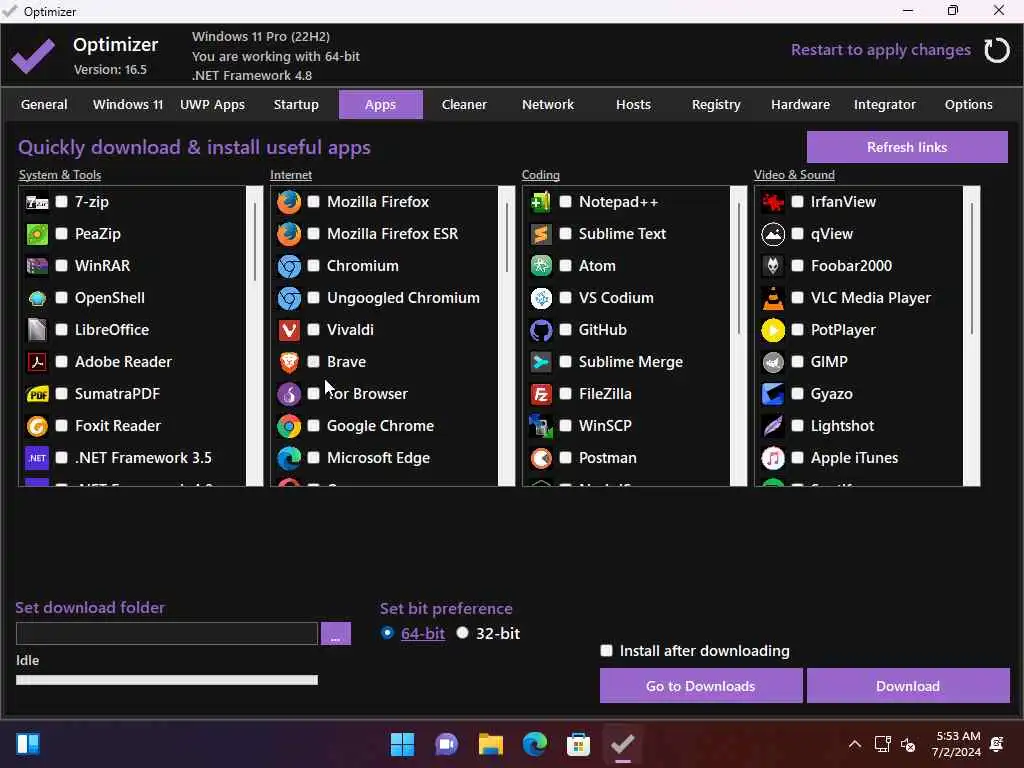Click the Refresh links button
1024x768 pixels.
pyautogui.click(x=907, y=147)
